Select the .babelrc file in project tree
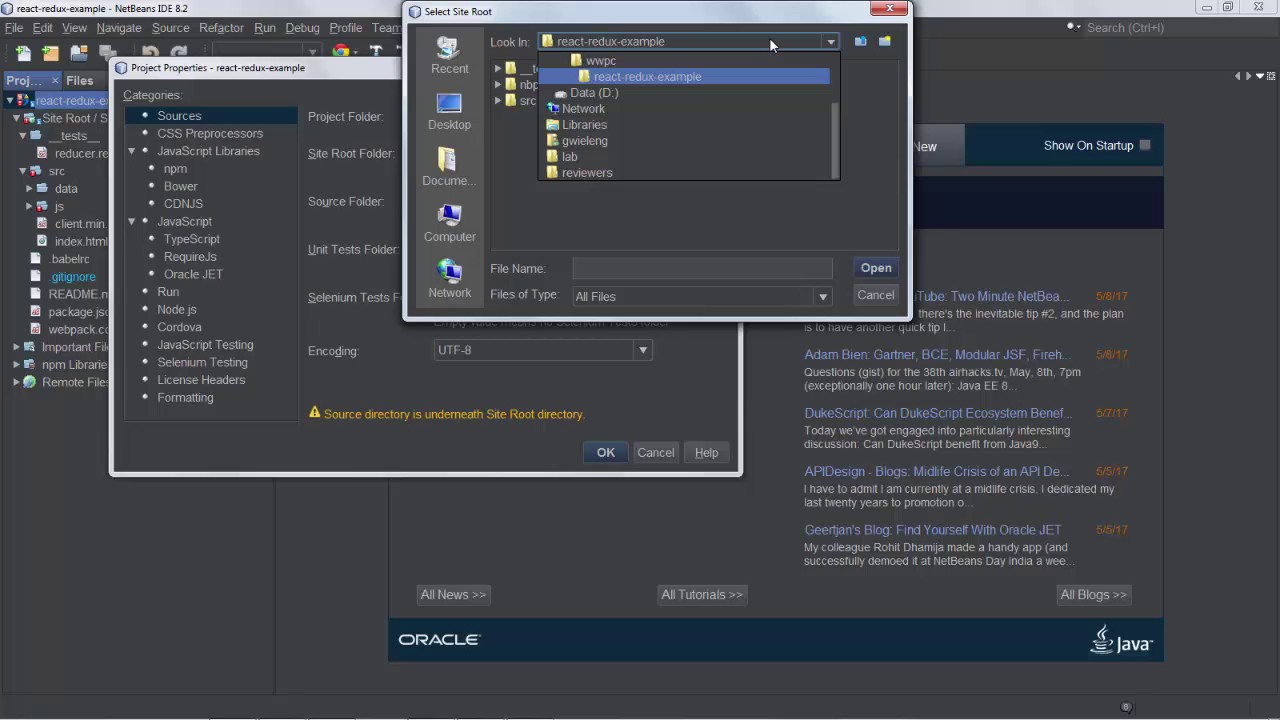The image size is (1280, 720). [x=70, y=259]
